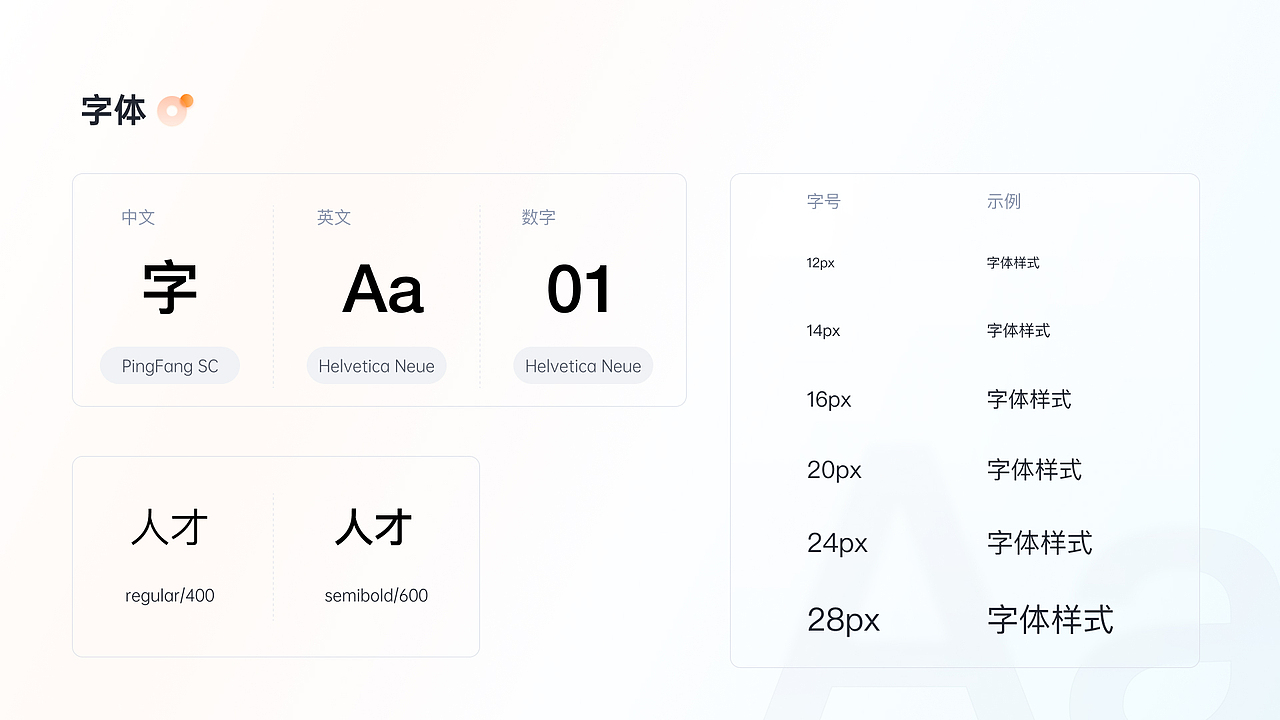1280x720 pixels.
Task: Select the semibold/600 weight label
Action: [x=376, y=596]
